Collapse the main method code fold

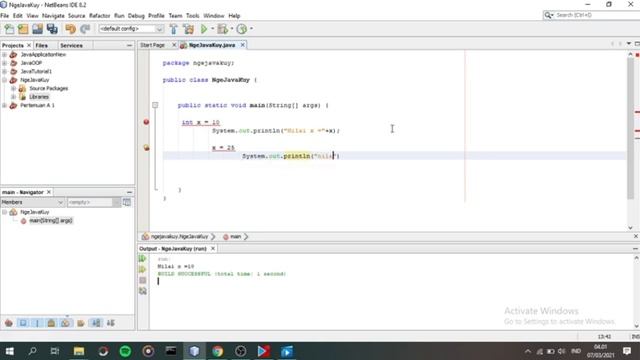point(155,105)
